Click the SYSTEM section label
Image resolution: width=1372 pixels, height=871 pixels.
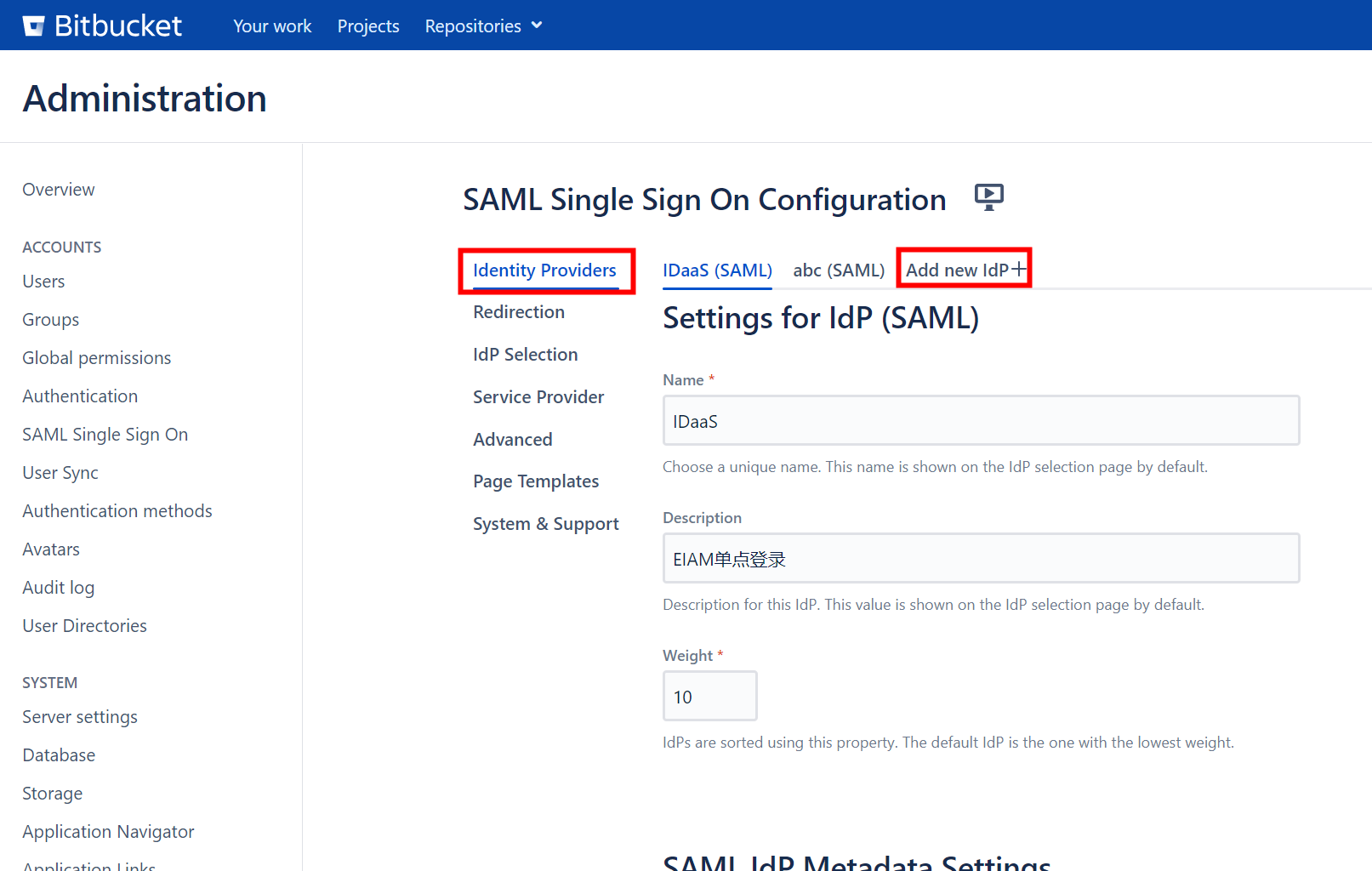pyautogui.click(x=50, y=683)
